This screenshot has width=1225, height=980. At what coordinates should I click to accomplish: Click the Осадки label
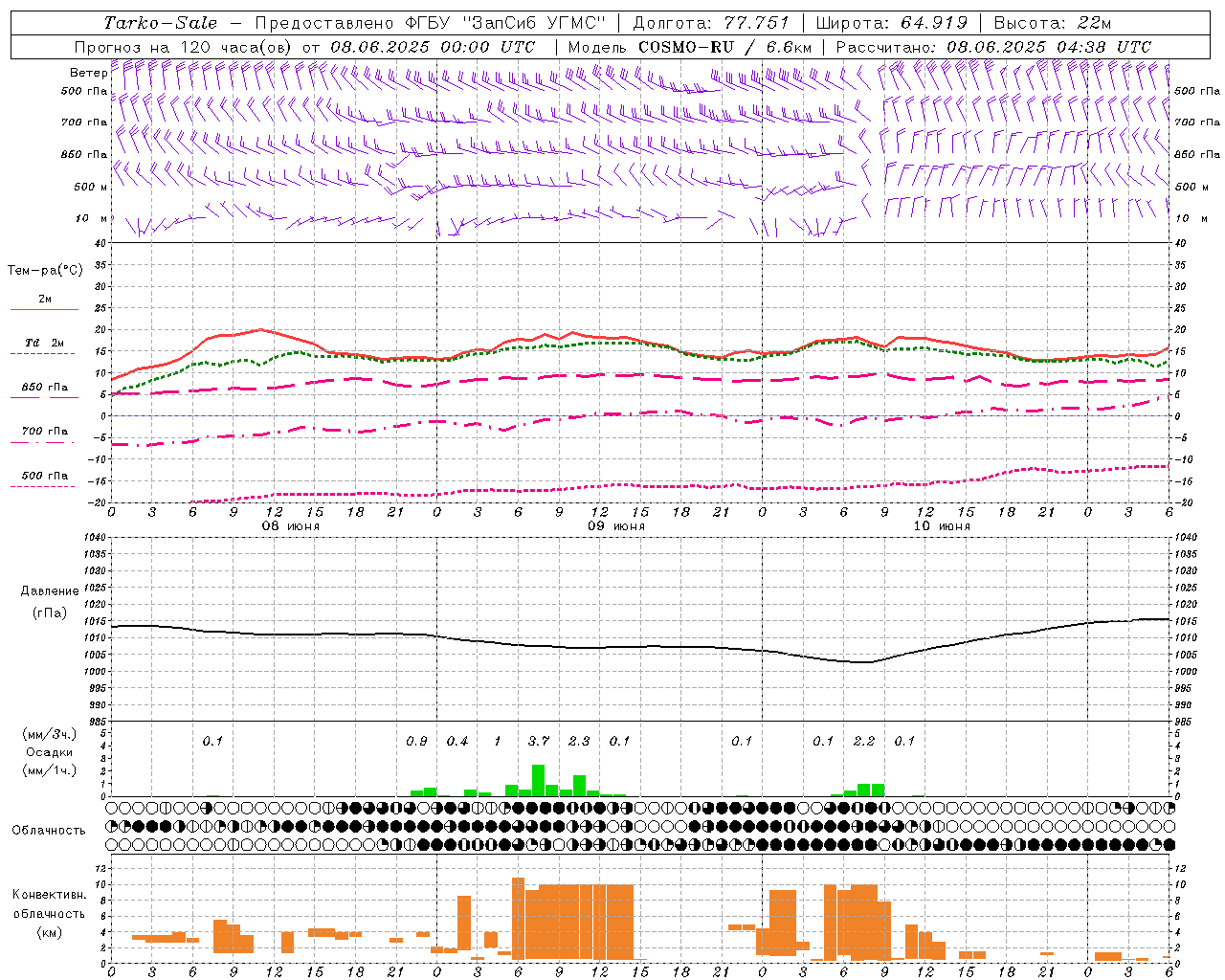click(x=49, y=752)
